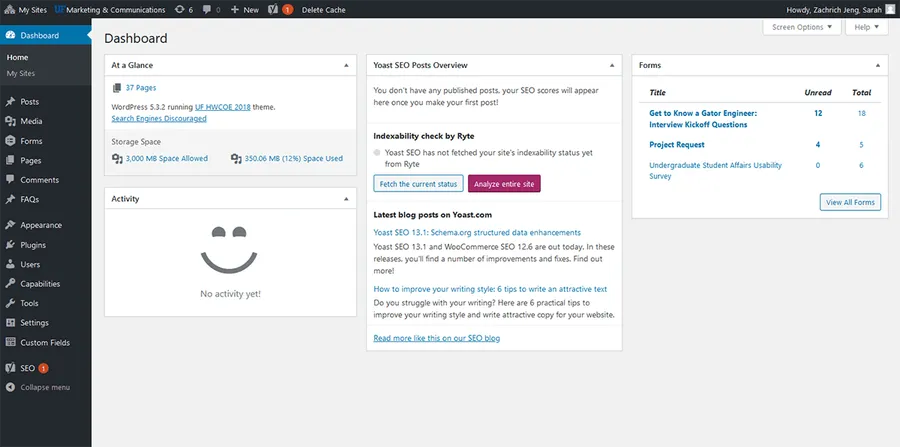The height and width of the screenshot is (447, 900).
Task: Click the Settings icon in sidebar
Action: [10, 322]
